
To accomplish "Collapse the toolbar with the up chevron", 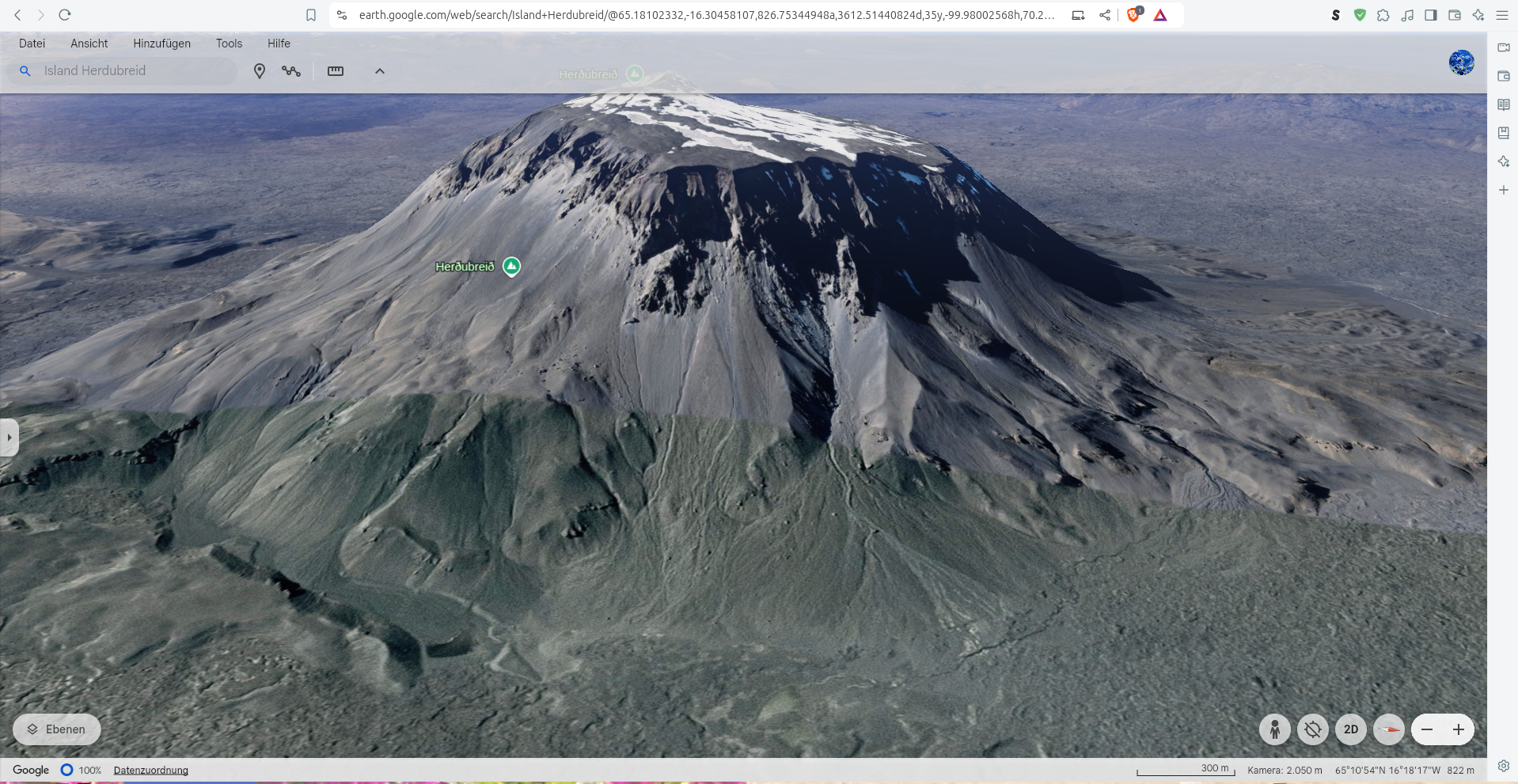I will pos(380,71).
